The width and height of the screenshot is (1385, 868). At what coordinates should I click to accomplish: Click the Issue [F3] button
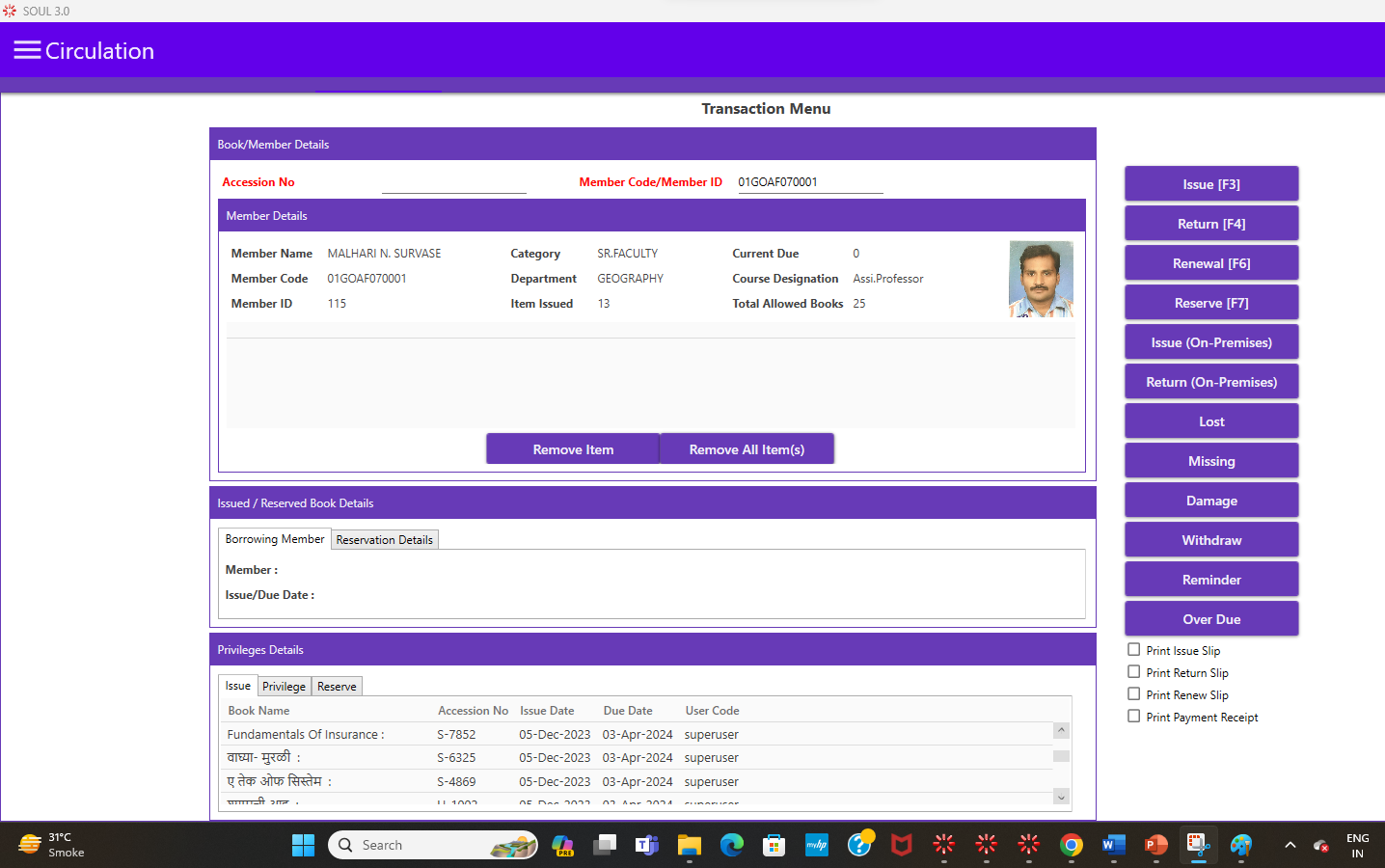pyautogui.click(x=1211, y=184)
